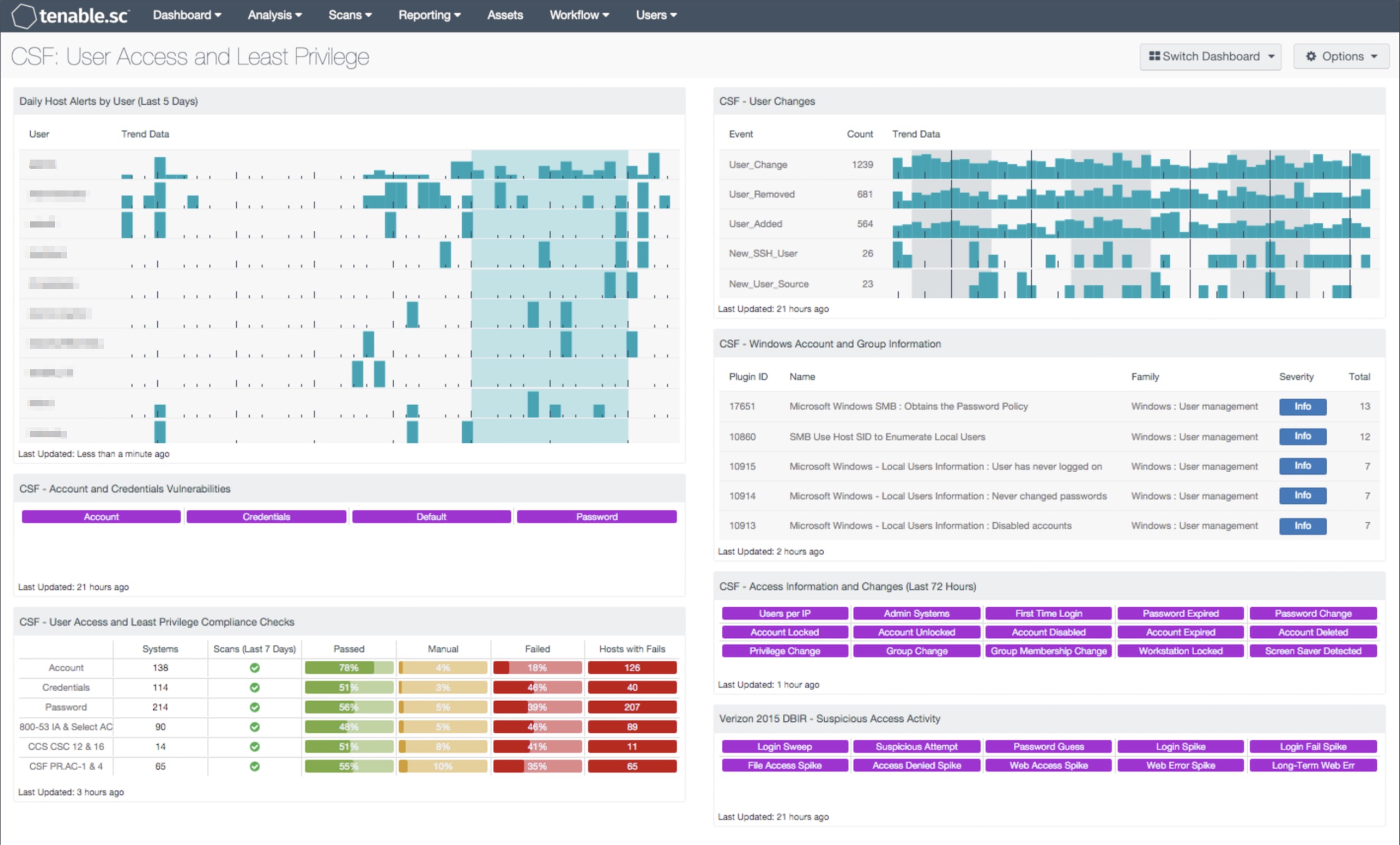
Task: Select the Suspicious Attempt indicator
Action: (x=917, y=747)
